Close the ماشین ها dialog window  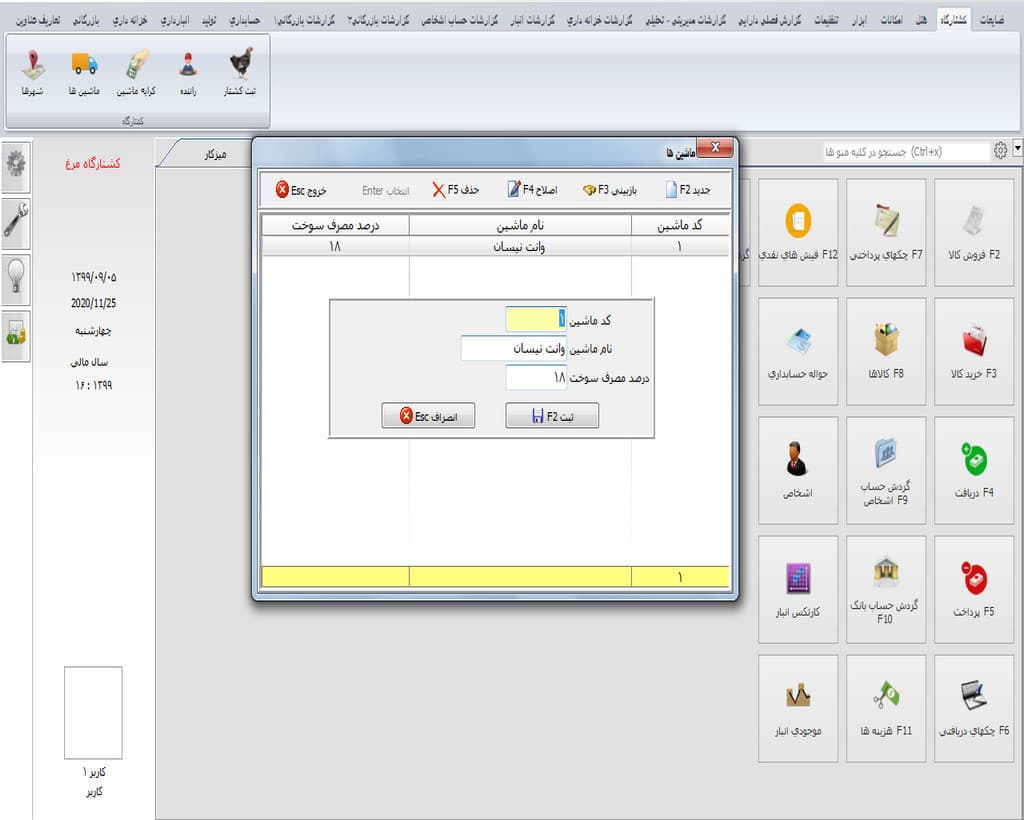715,147
